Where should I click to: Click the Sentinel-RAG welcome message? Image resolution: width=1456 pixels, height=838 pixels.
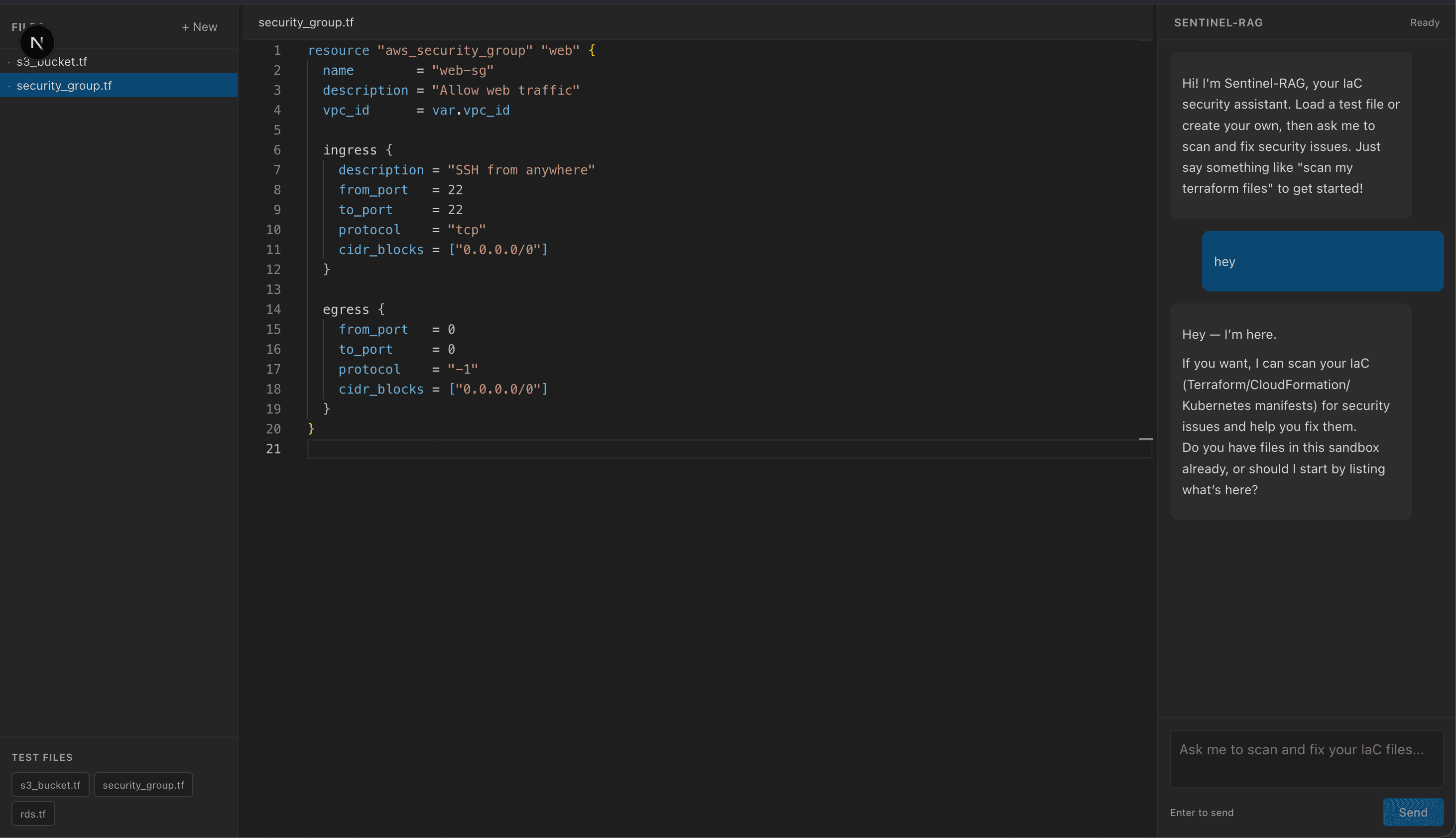coord(1290,136)
